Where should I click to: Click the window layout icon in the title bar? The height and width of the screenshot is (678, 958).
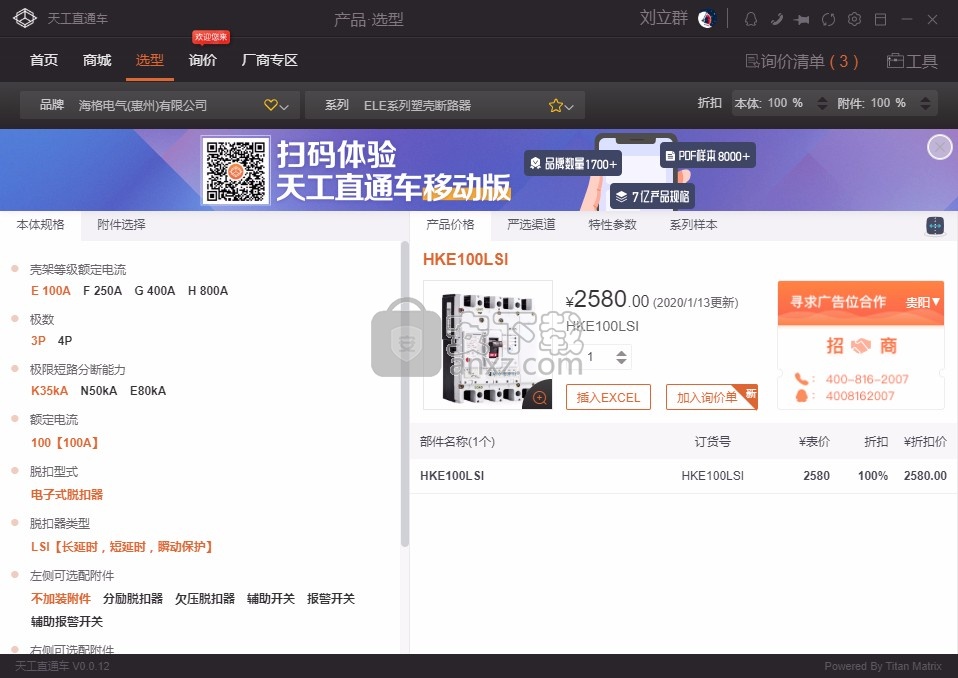coord(880,20)
